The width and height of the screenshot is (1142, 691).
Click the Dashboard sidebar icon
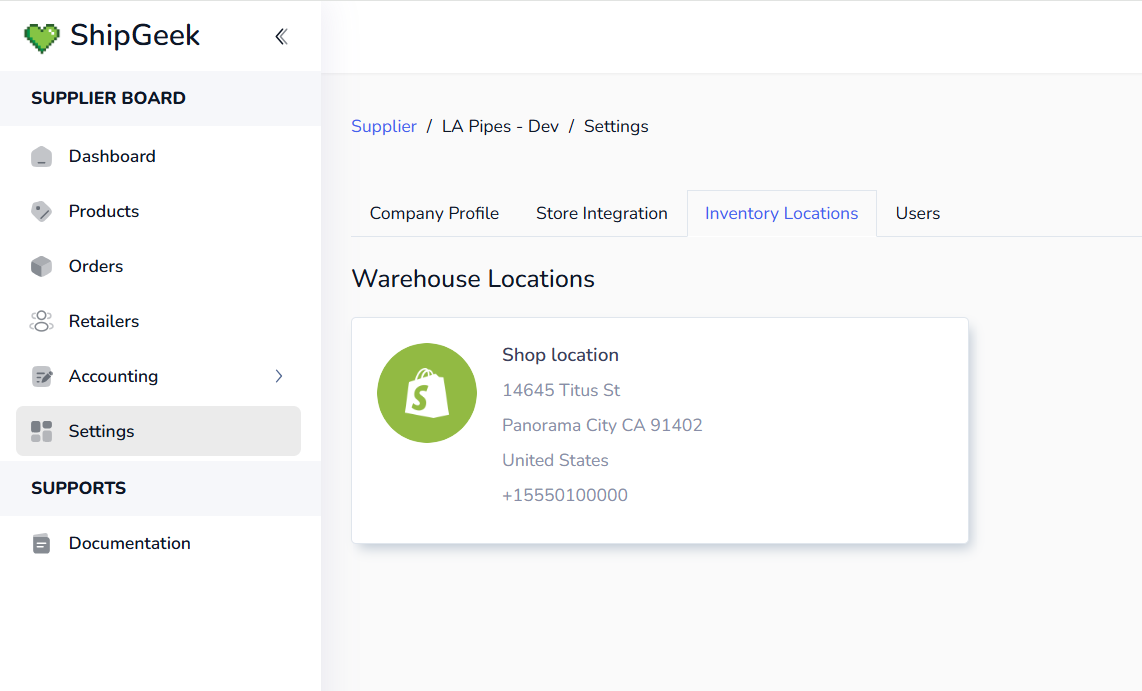point(42,157)
